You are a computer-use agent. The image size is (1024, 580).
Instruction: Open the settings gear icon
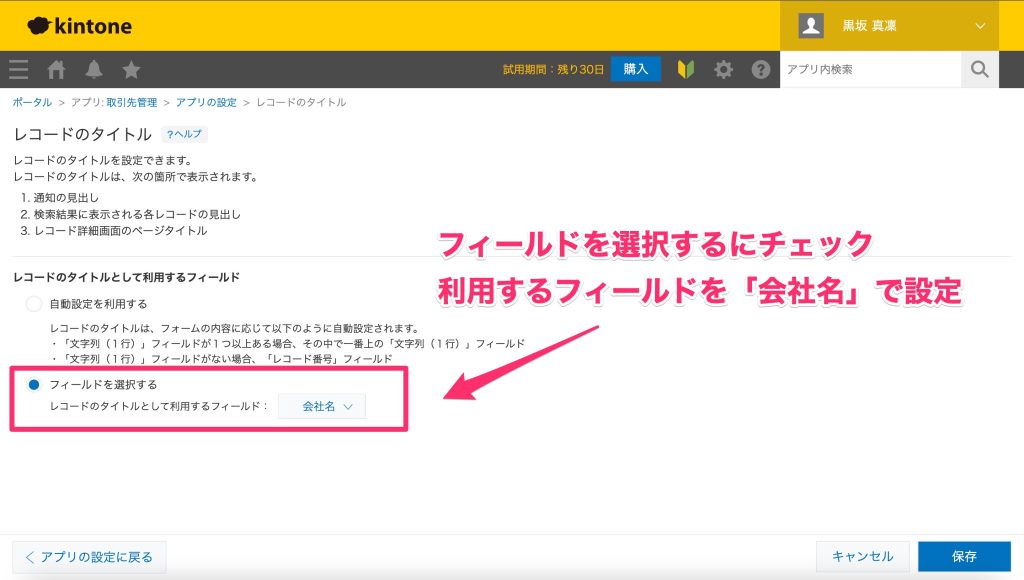coord(723,69)
